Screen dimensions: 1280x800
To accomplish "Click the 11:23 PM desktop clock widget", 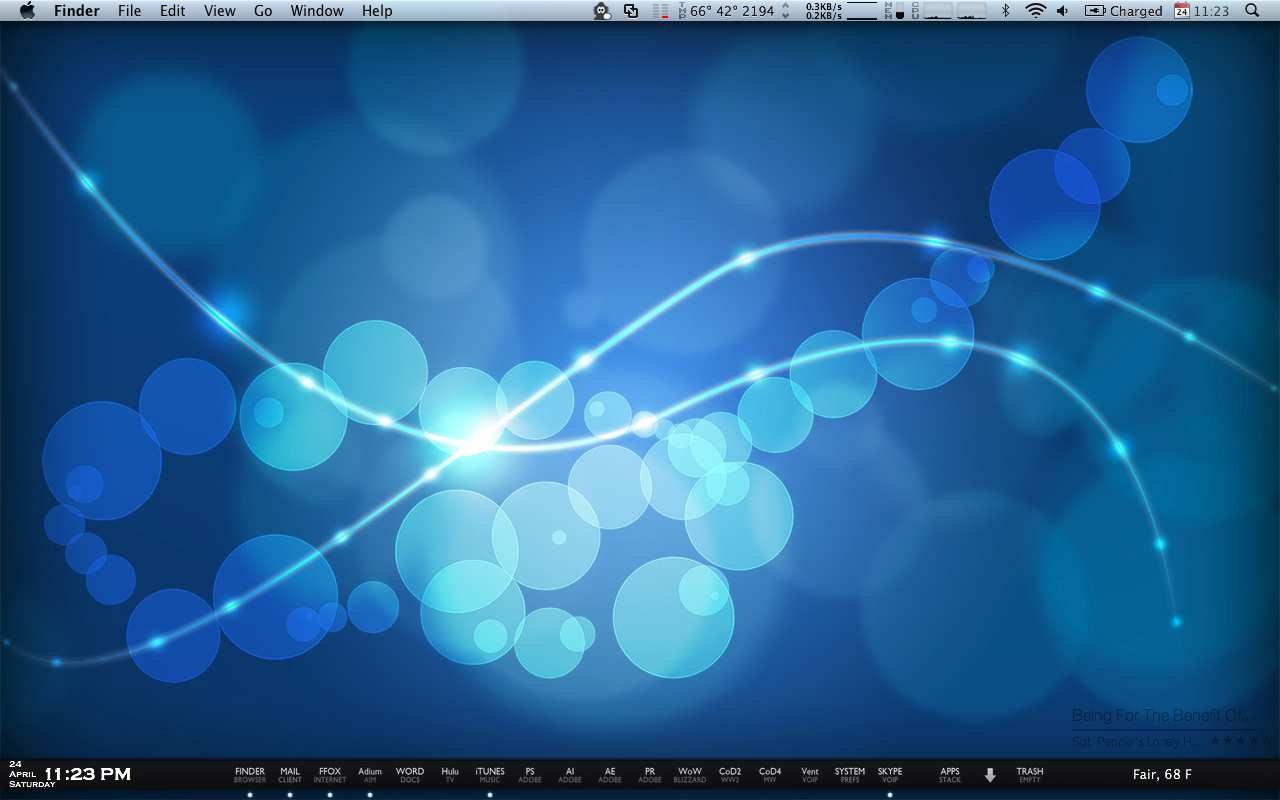I will pos(88,774).
